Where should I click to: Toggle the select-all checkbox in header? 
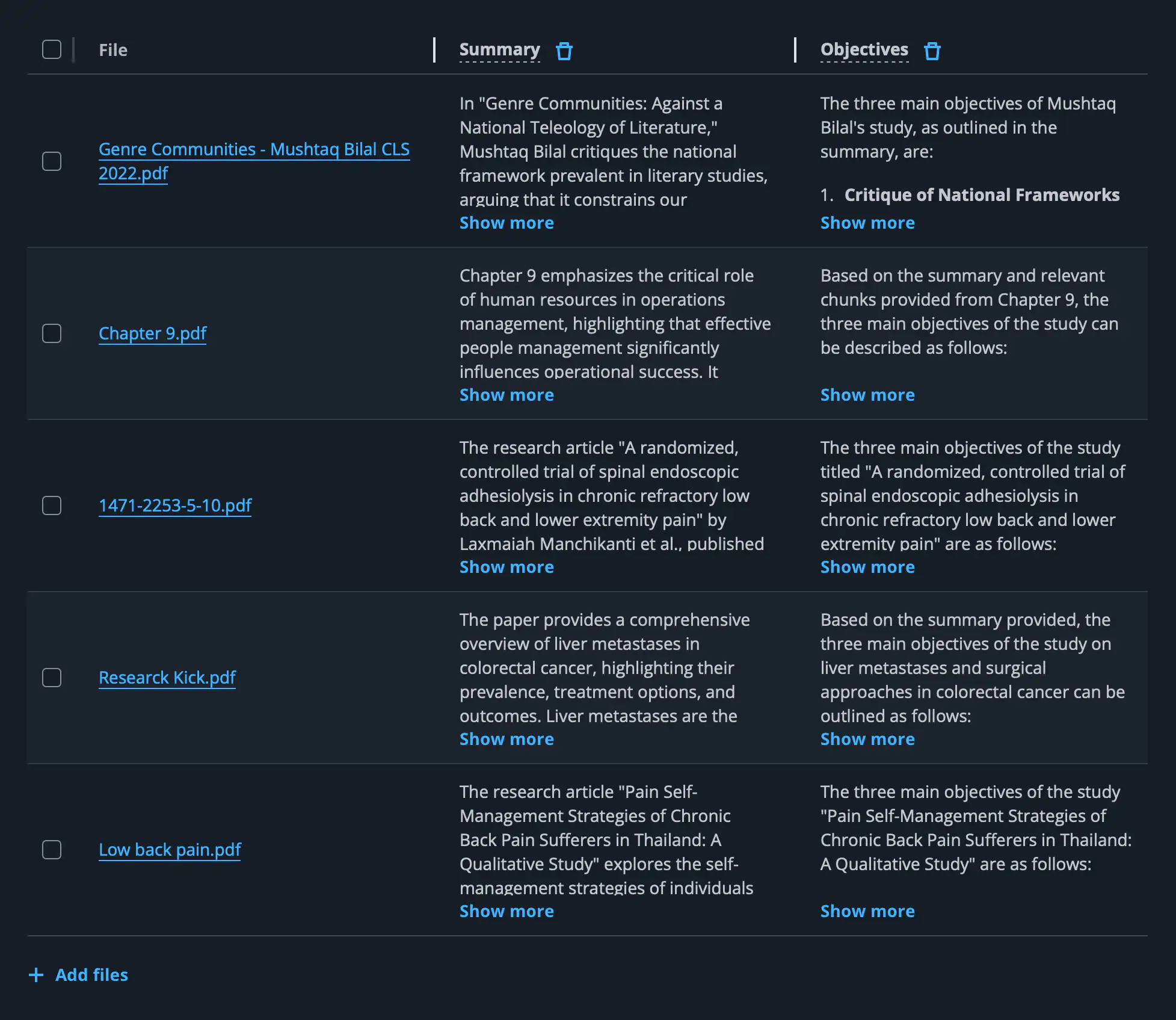(x=52, y=49)
